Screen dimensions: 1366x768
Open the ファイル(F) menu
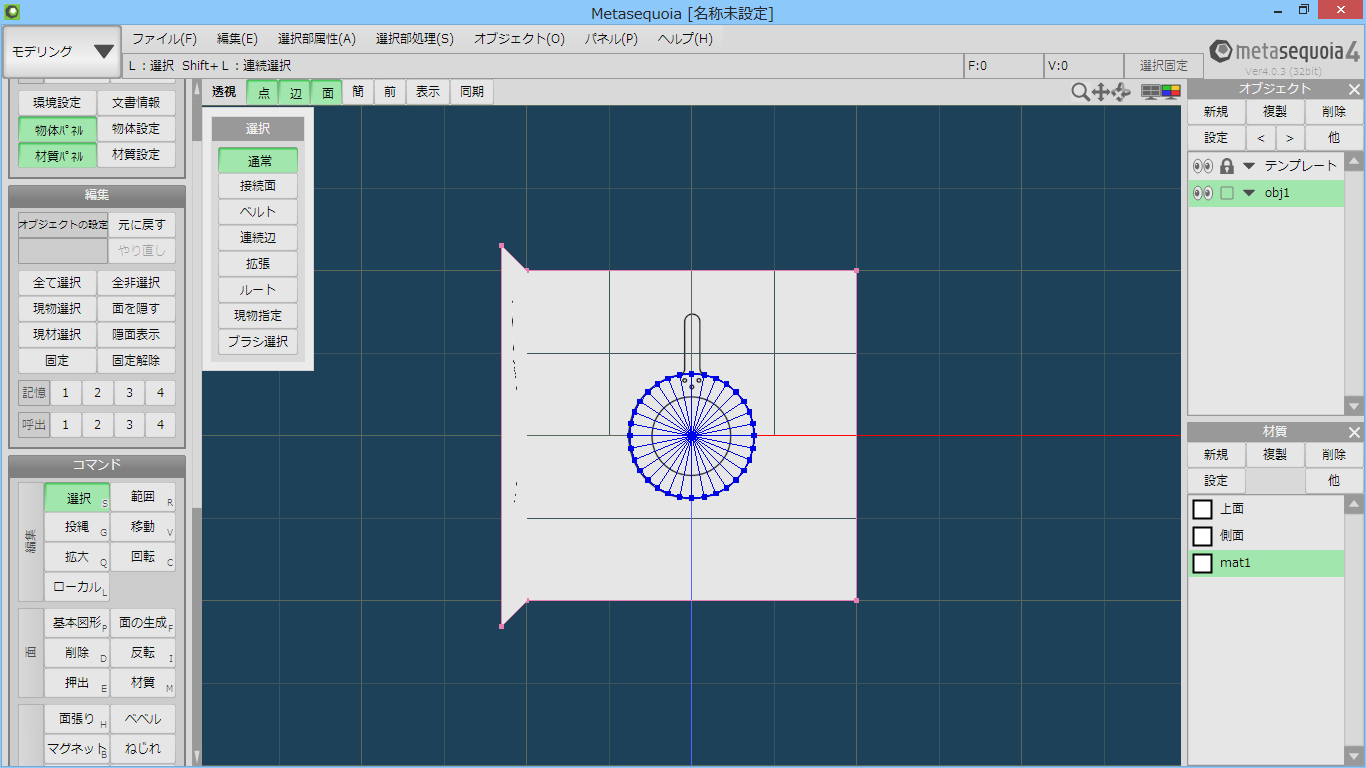pyautogui.click(x=164, y=39)
